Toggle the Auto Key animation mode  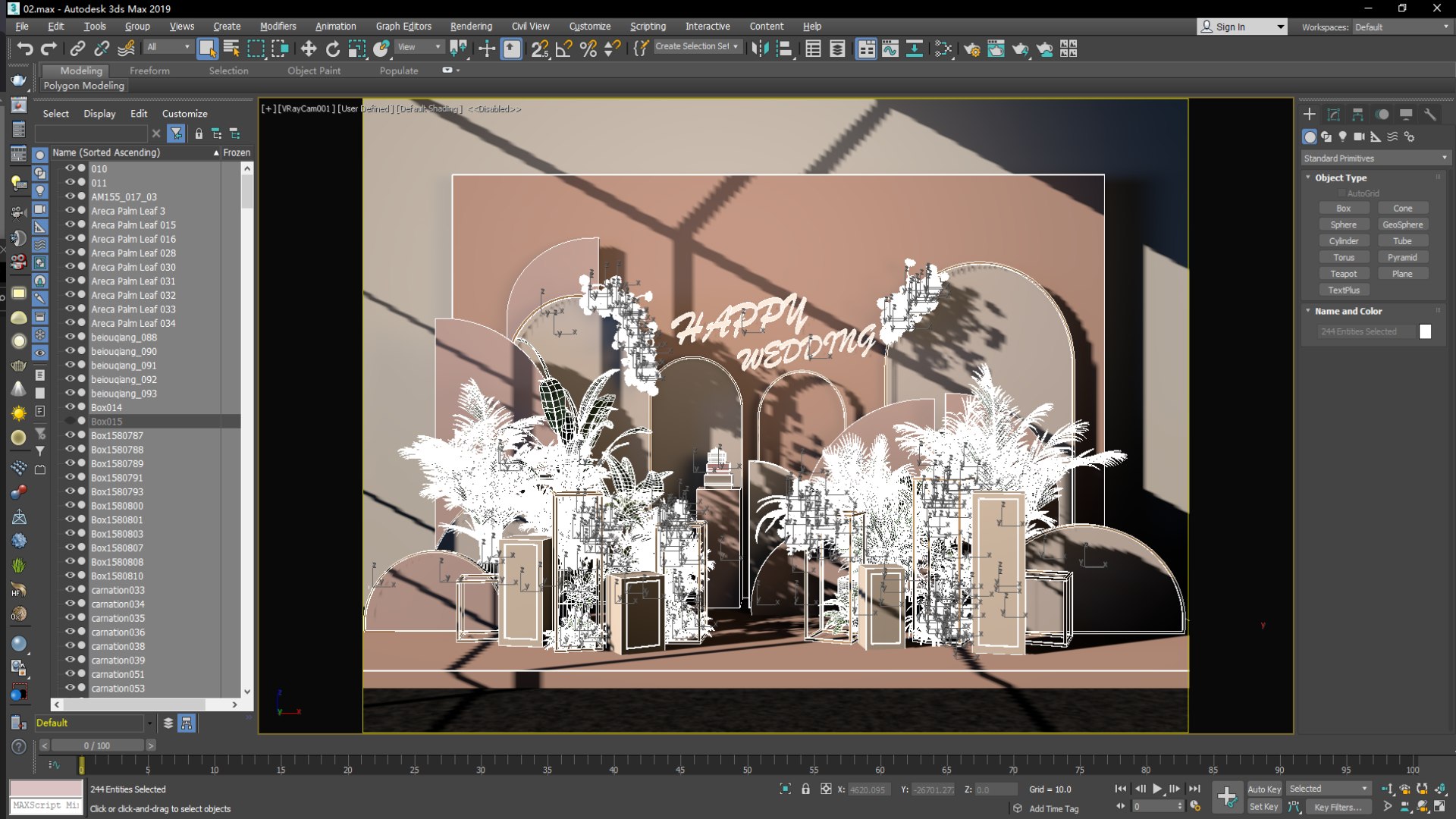pos(1263,789)
